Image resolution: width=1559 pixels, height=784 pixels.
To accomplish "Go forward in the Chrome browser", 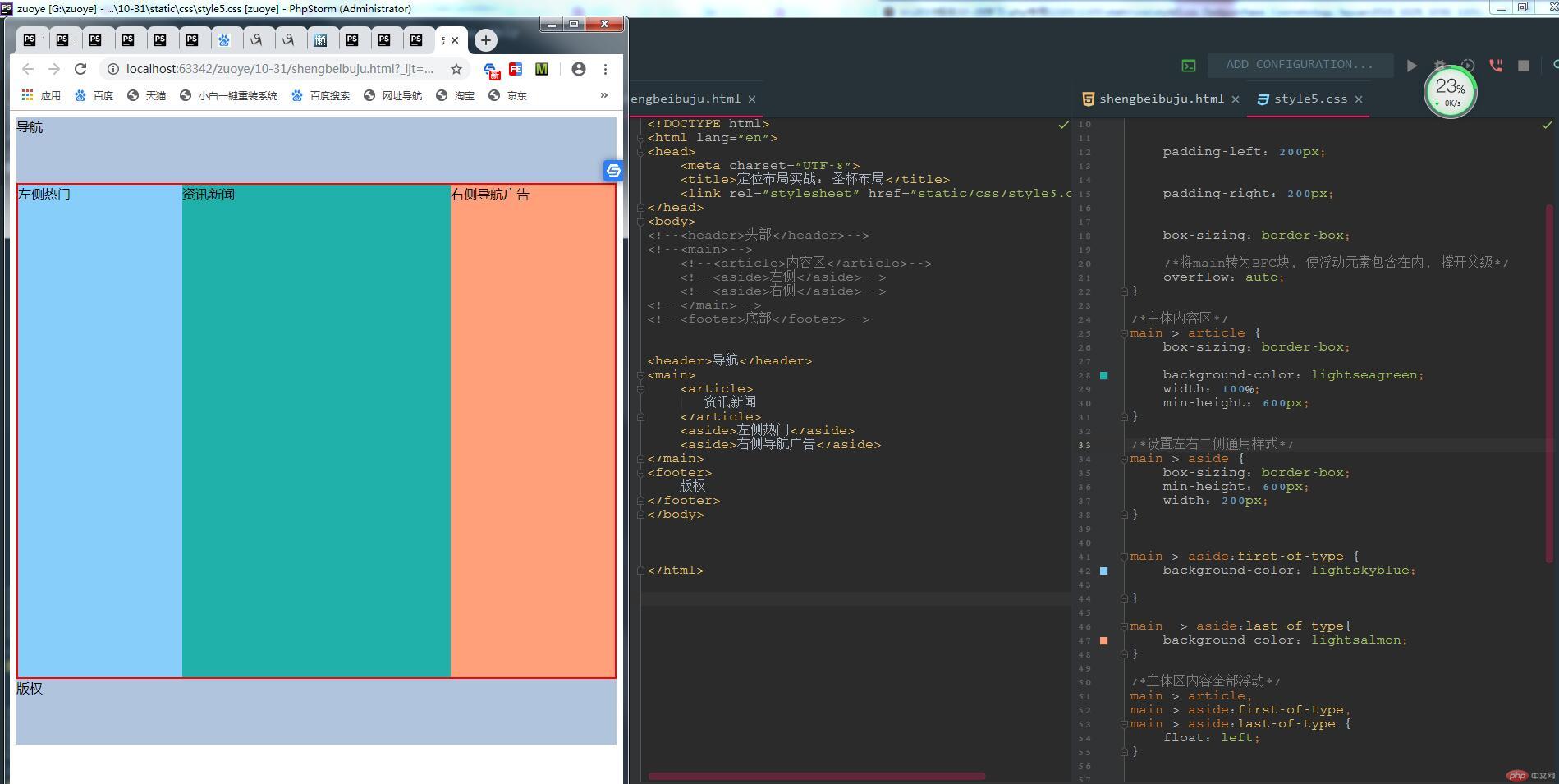I will [x=54, y=69].
